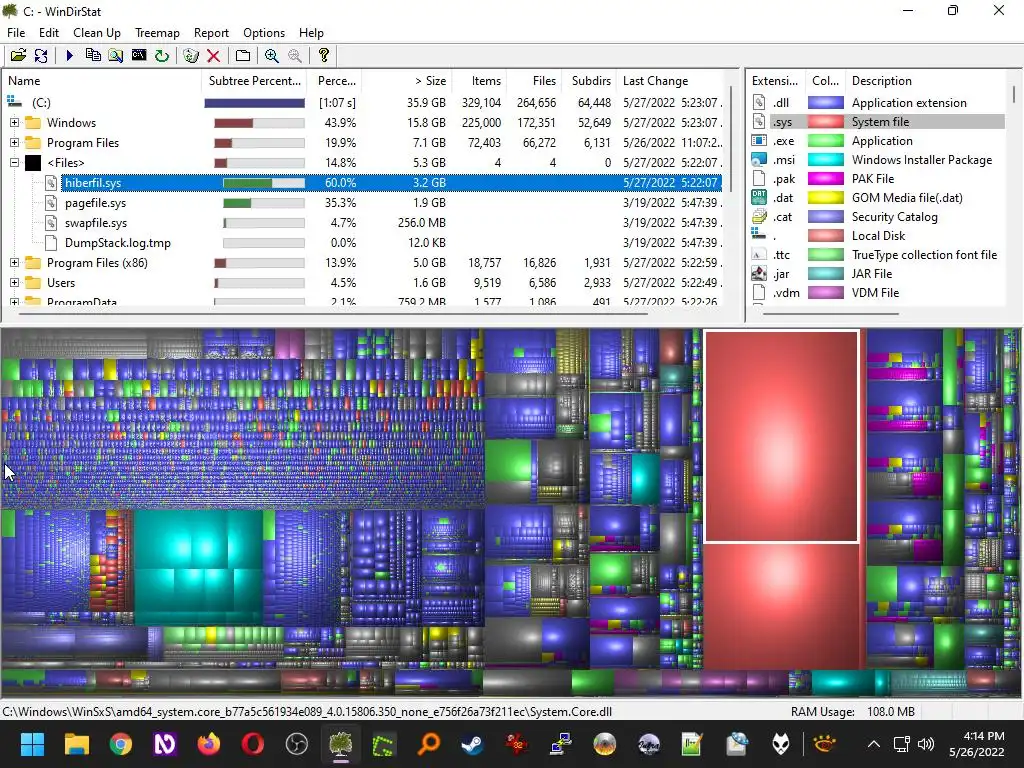Open the Clean Up menu

(97, 33)
